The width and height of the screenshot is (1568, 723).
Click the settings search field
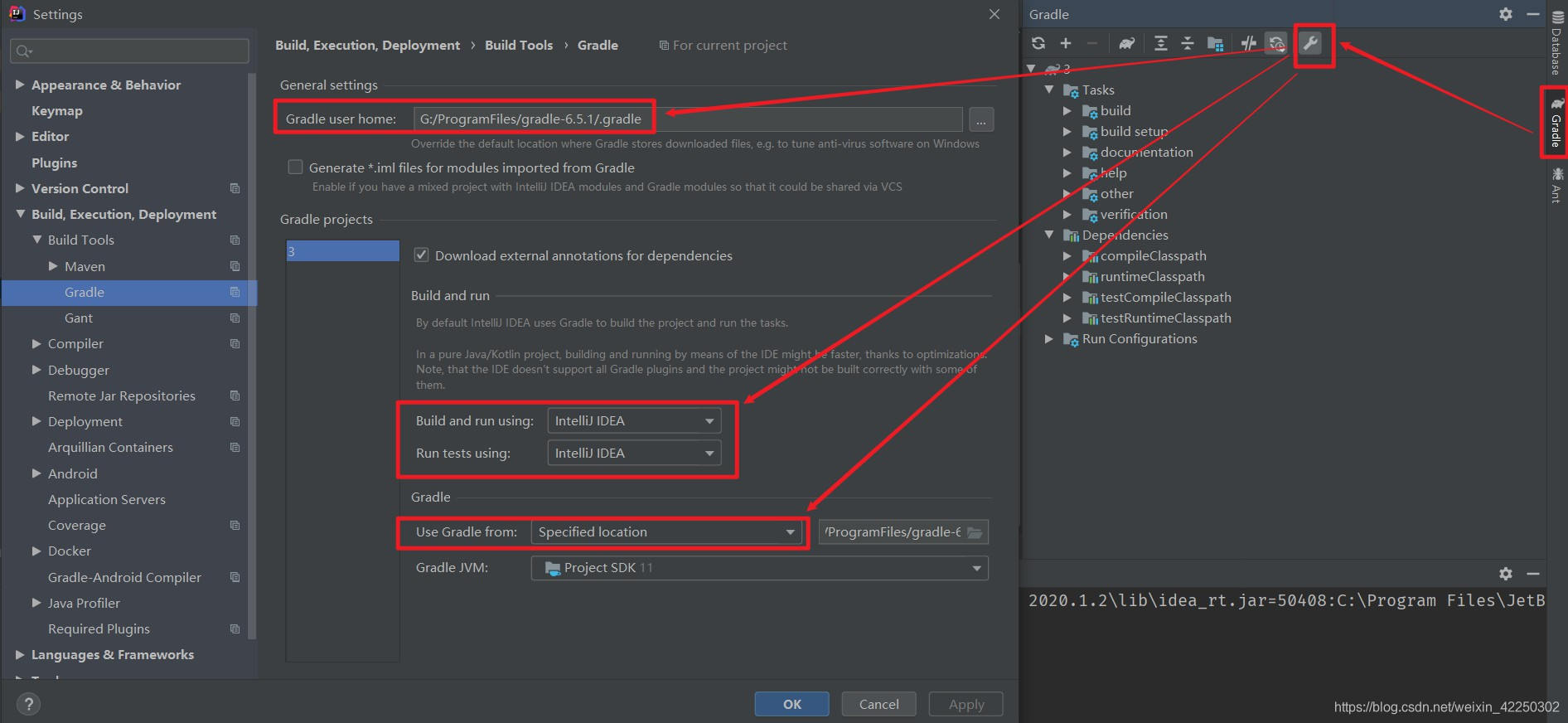pos(130,51)
